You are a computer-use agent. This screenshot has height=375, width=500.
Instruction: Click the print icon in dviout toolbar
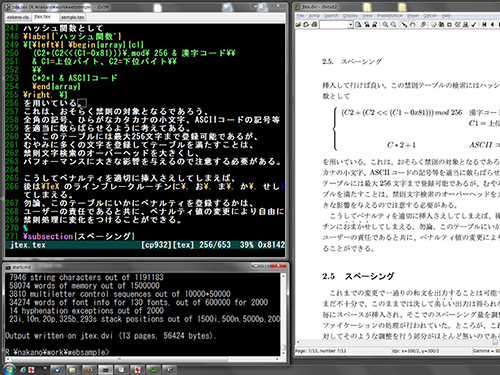[x=314, y=24]
